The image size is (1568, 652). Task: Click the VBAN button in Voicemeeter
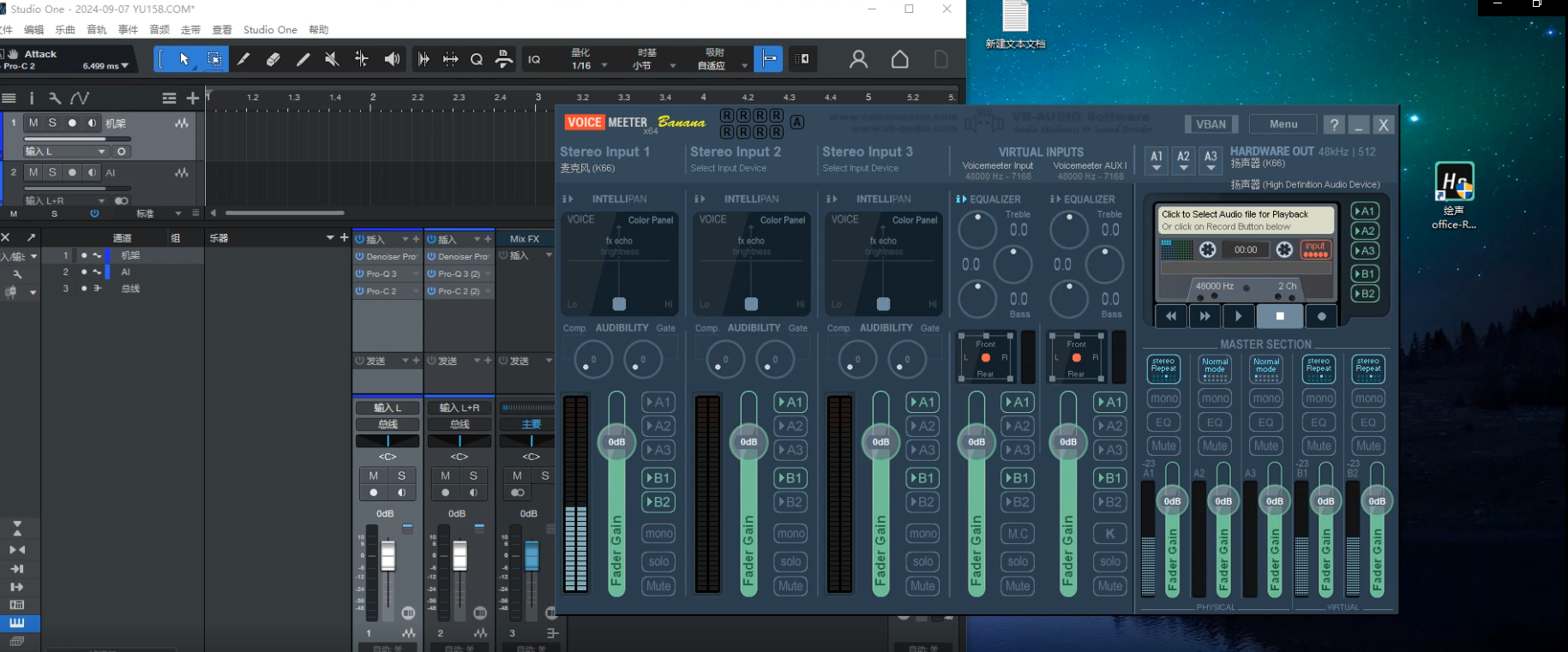click(1211, 124)
